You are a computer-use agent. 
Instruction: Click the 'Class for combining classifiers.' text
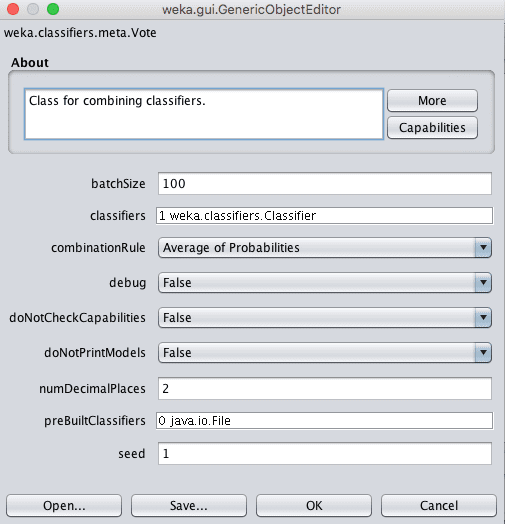[x=117, y=101]
